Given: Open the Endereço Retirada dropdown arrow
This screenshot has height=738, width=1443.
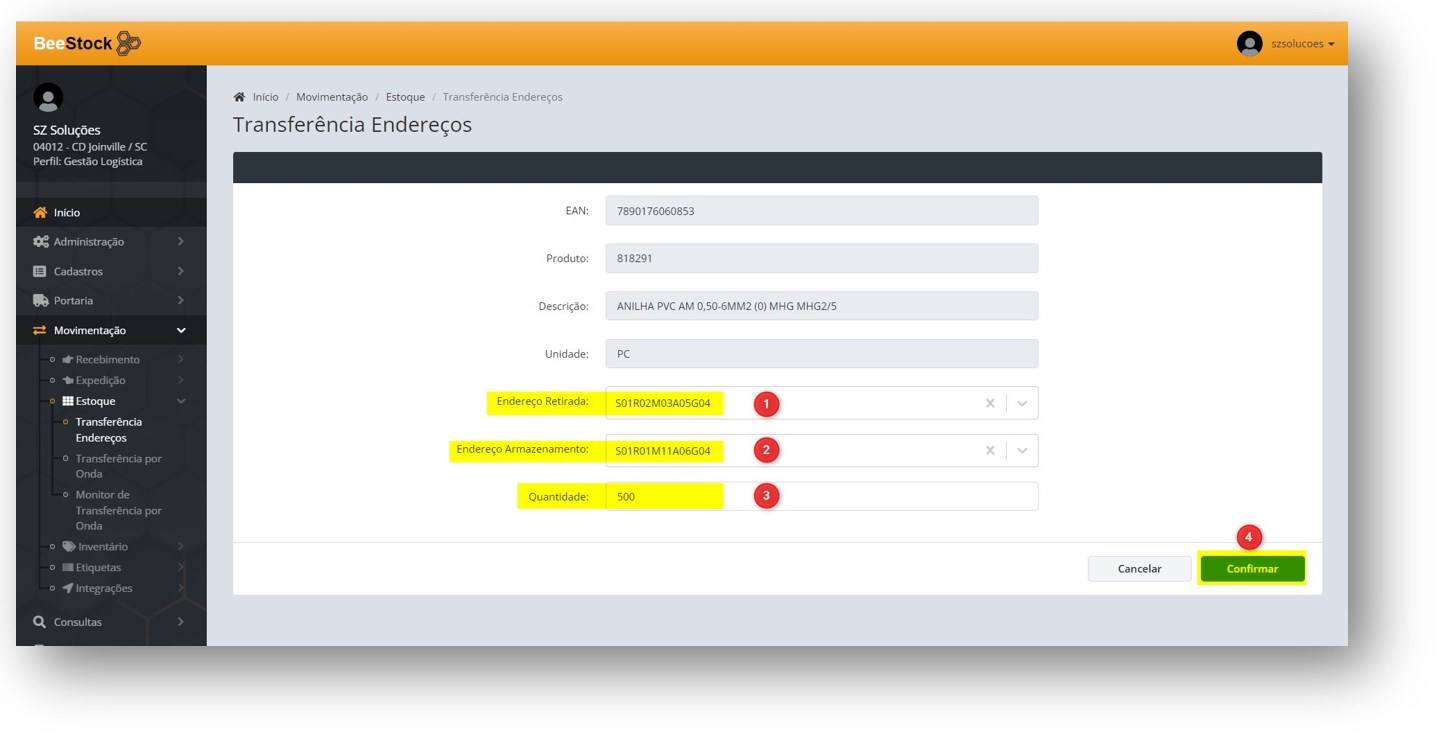Looking at the screenshot, I should point(1022,403).
